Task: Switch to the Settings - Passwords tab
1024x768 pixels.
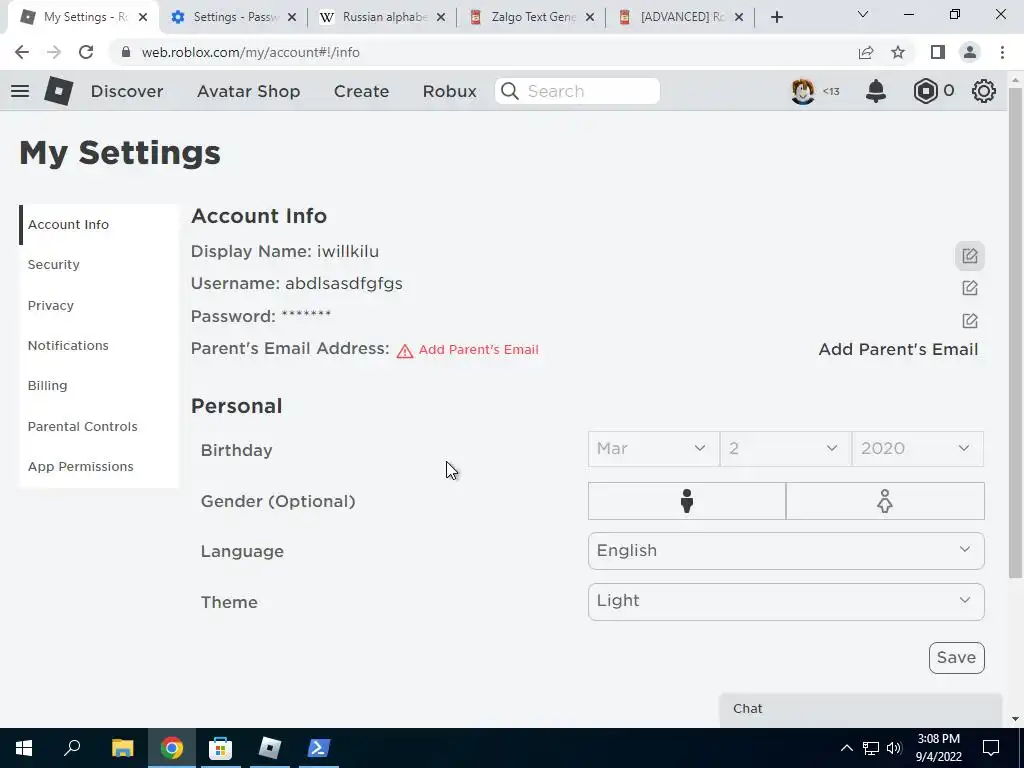Action: tap(232, 17)
